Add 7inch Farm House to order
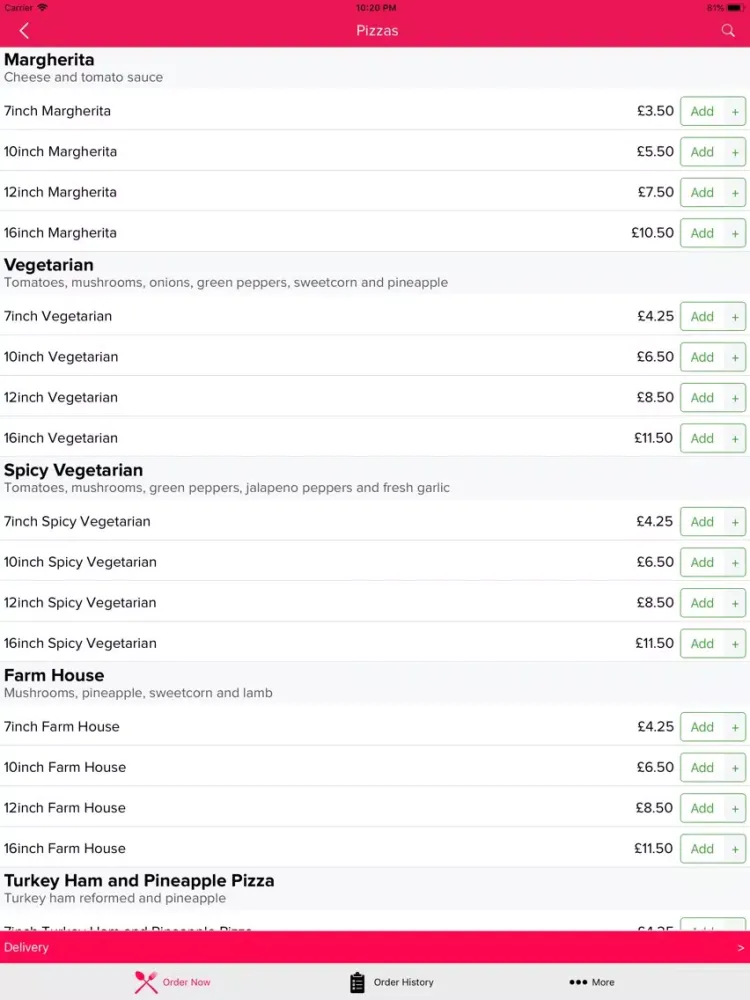The height and width of the screenshot is (1000, 750). click(x=702, y=727)
